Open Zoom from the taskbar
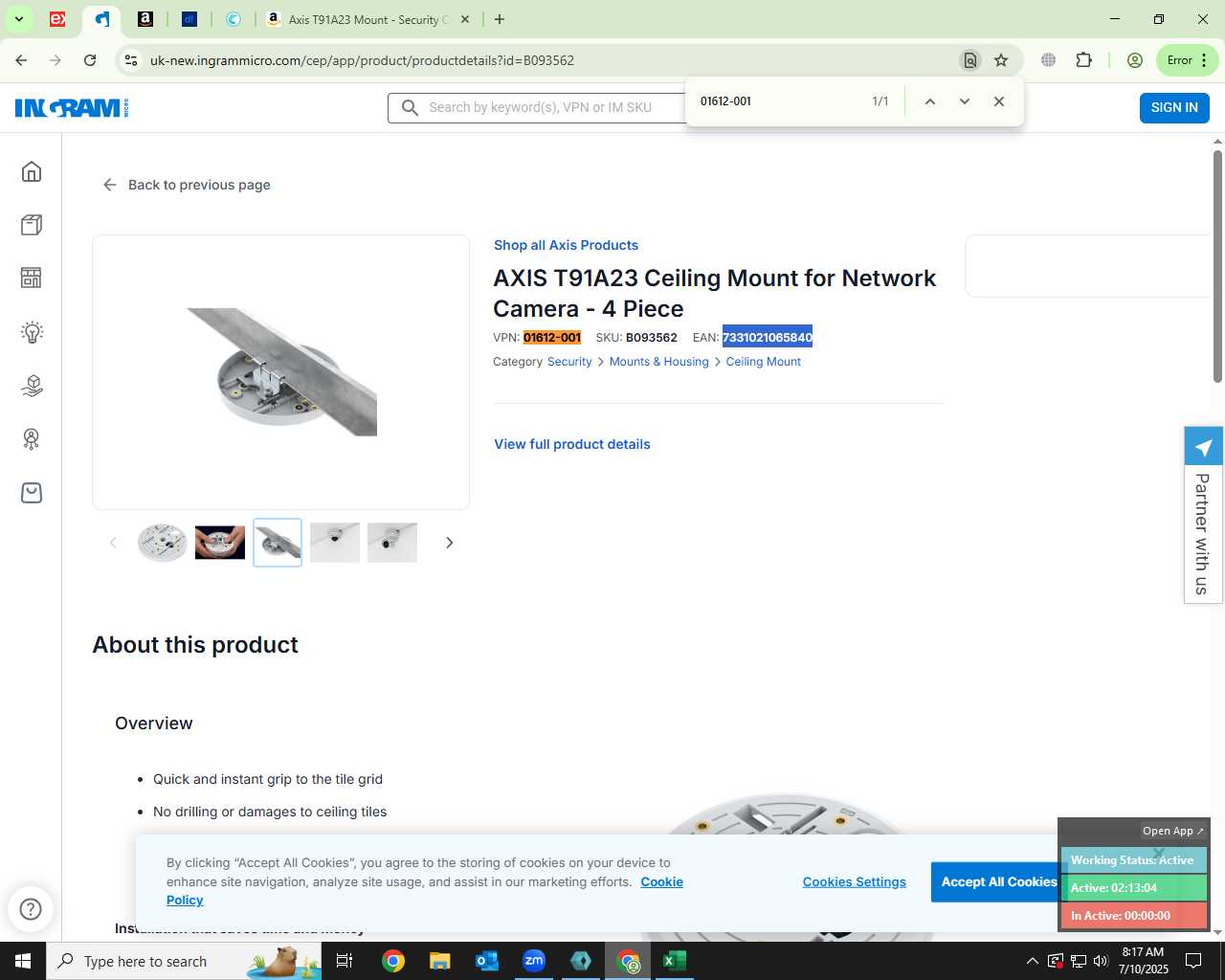The width and height of the screenshot is (1225, 980). 534,961
